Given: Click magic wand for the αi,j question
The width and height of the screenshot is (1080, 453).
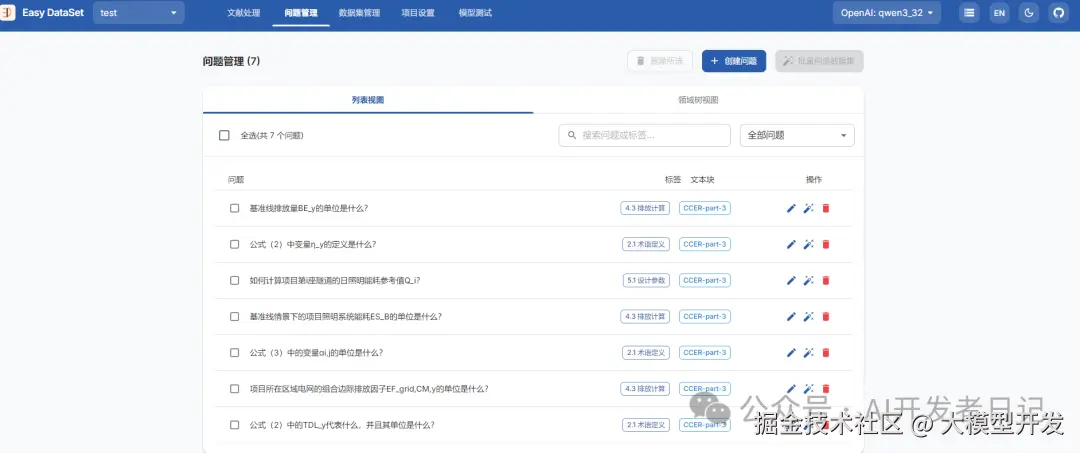Looking at the screenshot, I should point(809,352).
